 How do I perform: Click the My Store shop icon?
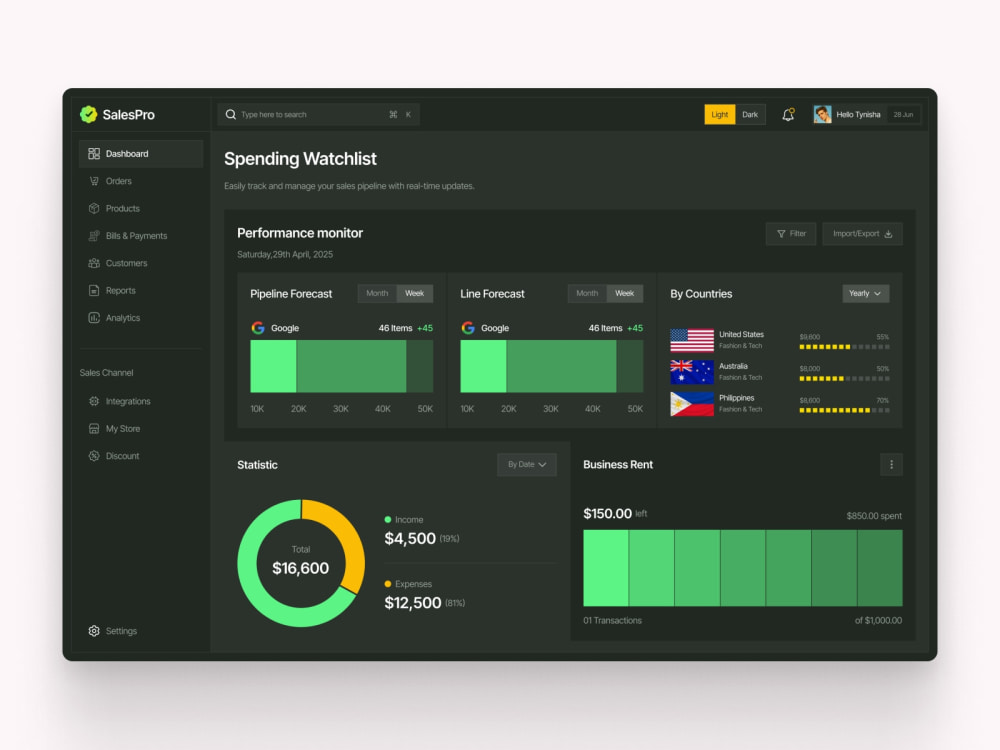tap(94, 429)
